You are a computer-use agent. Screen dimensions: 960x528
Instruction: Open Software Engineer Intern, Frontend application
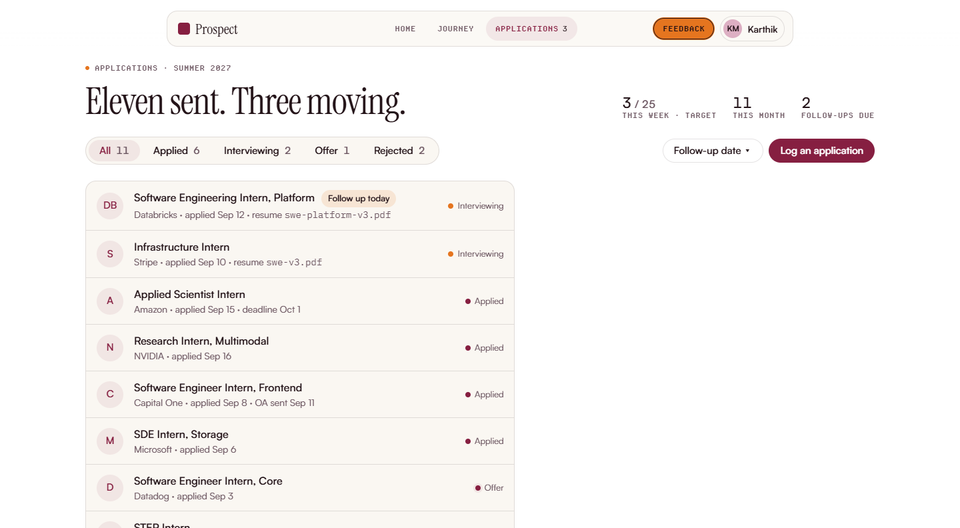(x=300, y=394)
